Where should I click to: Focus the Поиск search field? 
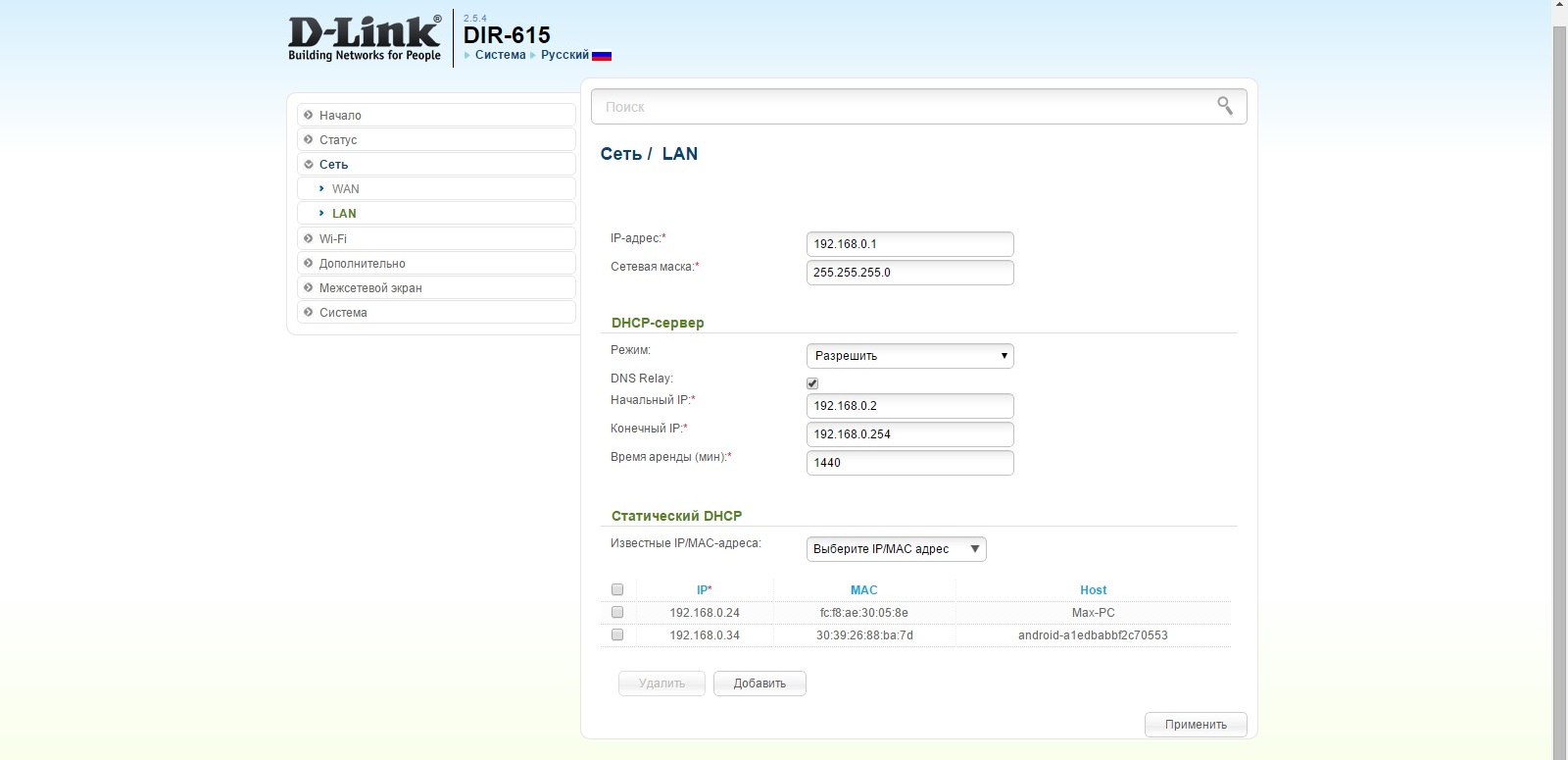tap(919, 106)
